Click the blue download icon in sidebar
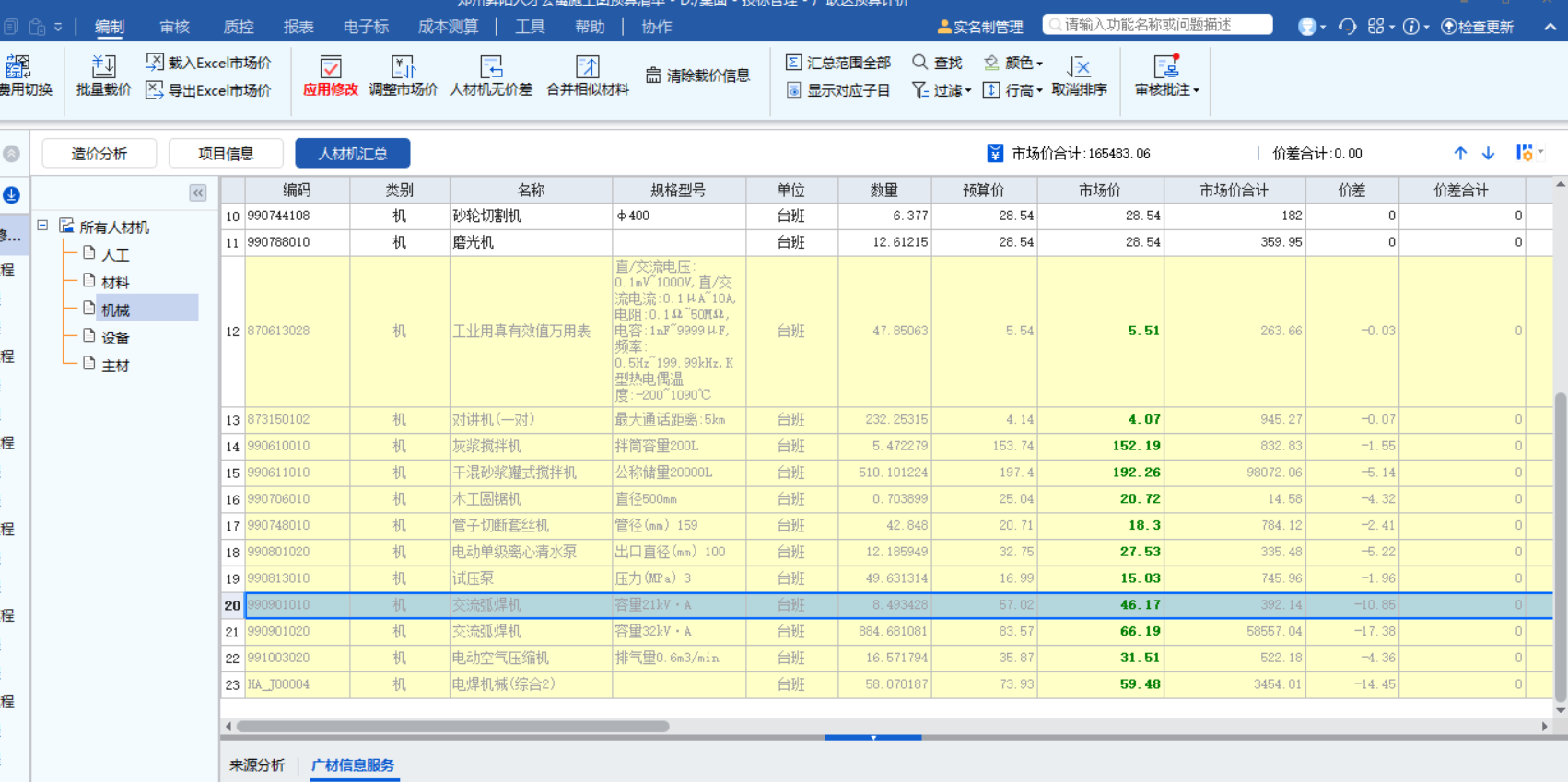 pos(12,194)
